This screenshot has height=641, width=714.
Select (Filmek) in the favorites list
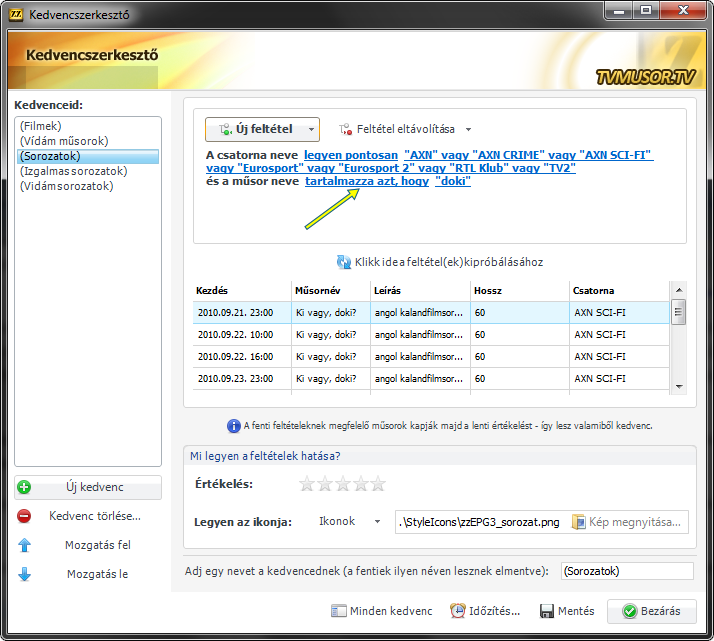(x=41, y=126)
